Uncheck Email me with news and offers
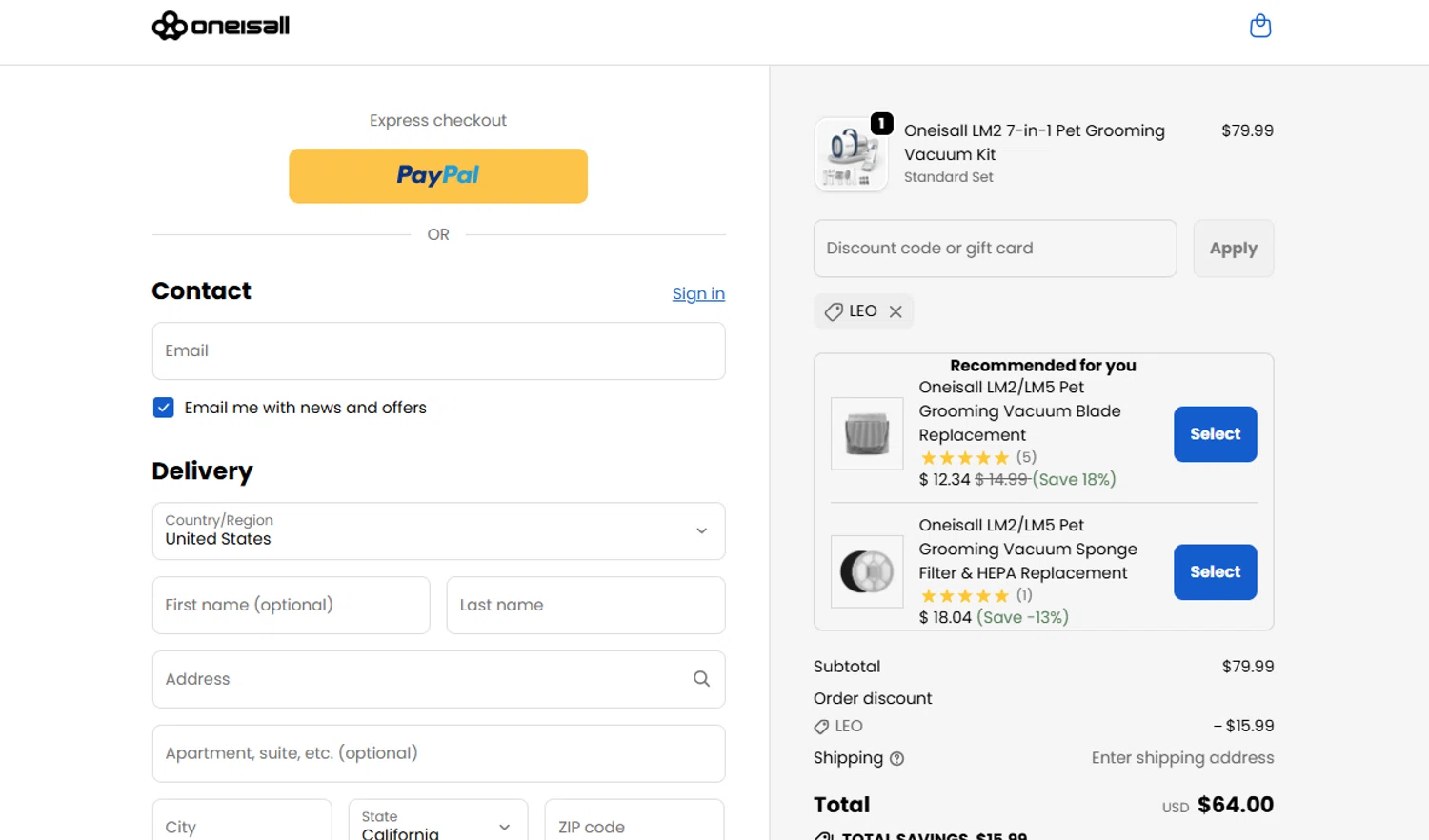Screen dimensions: 1429x840 click(x=164, y=408)
